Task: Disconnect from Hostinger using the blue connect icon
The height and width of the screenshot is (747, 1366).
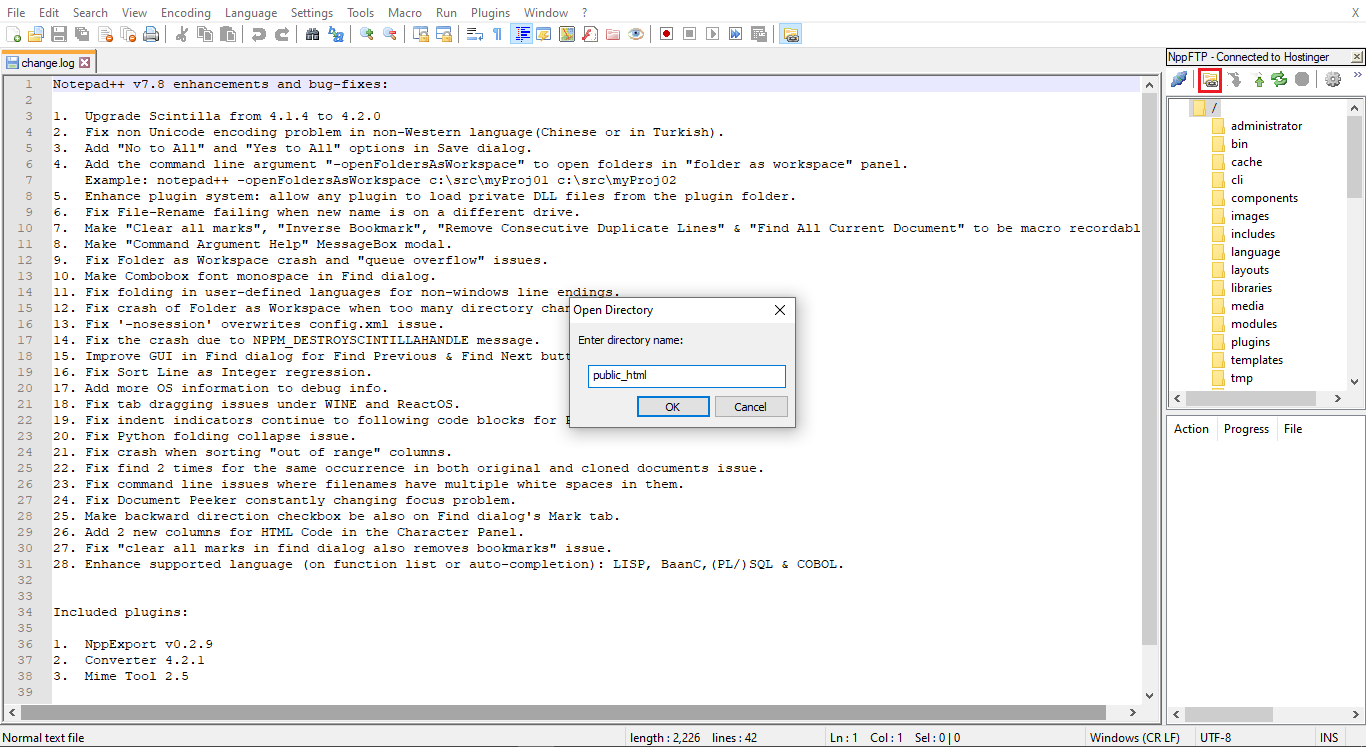Action: [1179, 79]
